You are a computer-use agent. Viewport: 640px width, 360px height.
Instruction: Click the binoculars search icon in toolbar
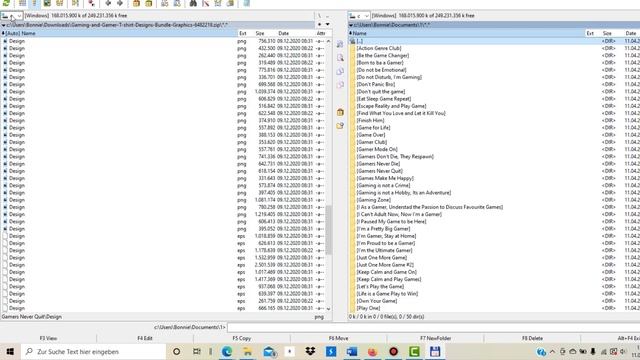pyautogui.click(x=193, y=3)
